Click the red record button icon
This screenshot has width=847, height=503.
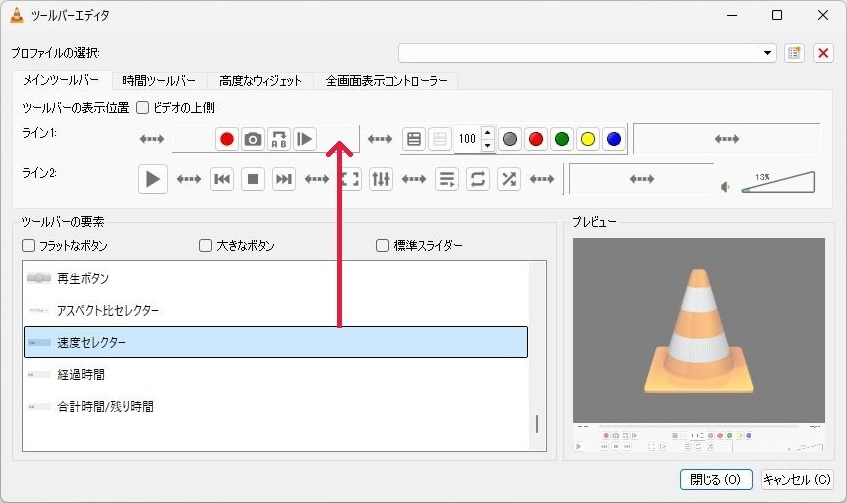tap(227, 139)
